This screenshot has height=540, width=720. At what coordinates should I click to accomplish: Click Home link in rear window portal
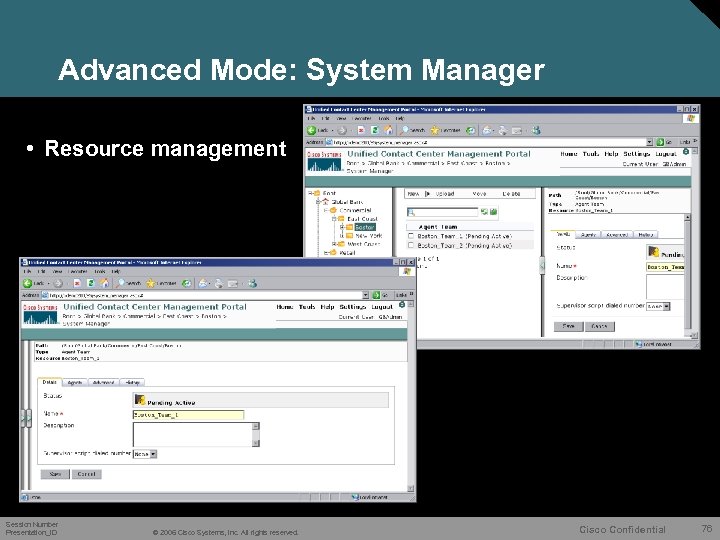(568, 154)
